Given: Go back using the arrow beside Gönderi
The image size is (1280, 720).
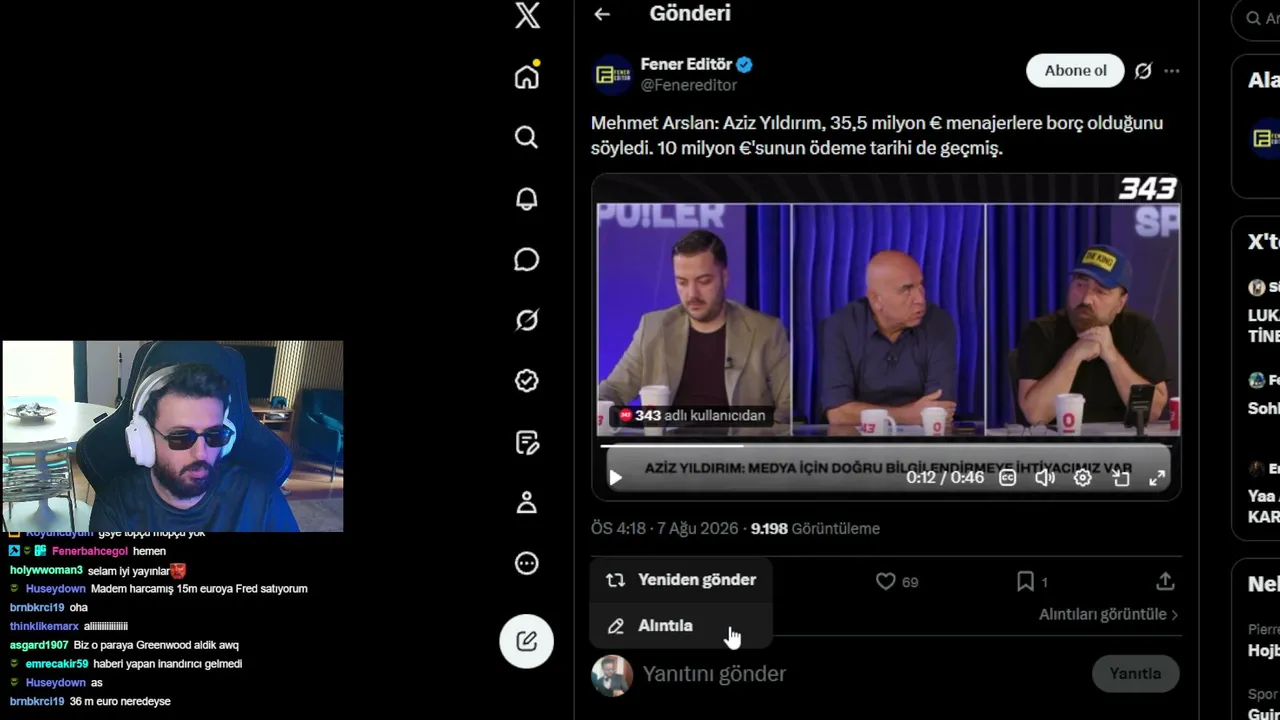Looking at the screenshot, I should pos(602,14).
